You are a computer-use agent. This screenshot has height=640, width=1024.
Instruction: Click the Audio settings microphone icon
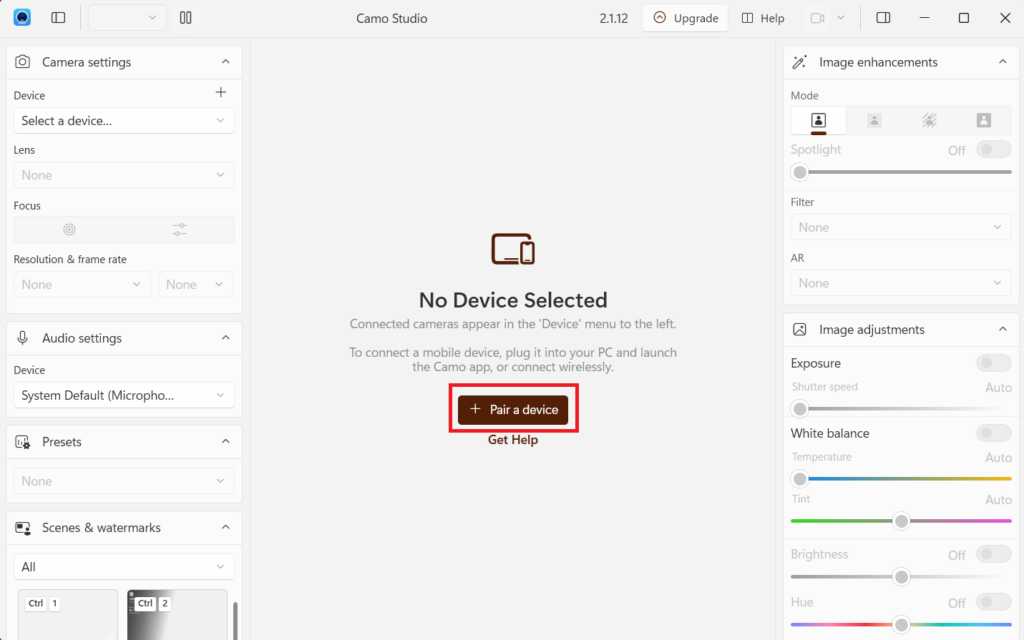(x=22, y=338)
